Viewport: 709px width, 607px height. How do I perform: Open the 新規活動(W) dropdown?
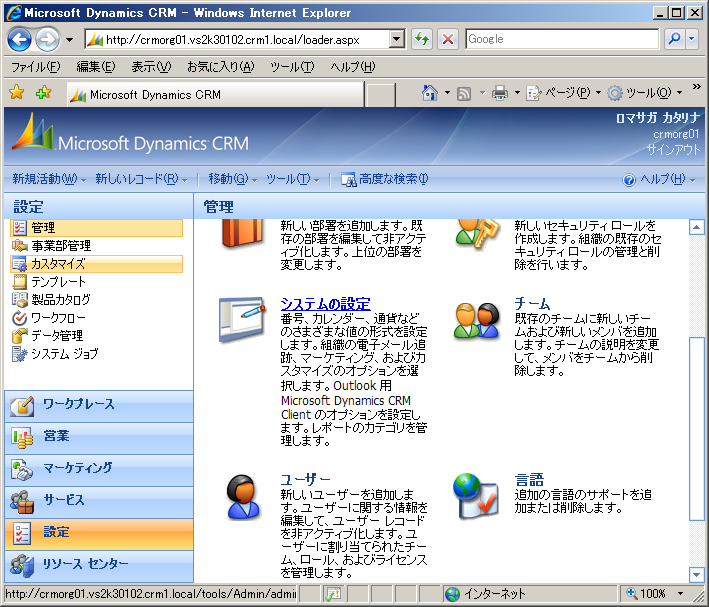pos(49,179)
